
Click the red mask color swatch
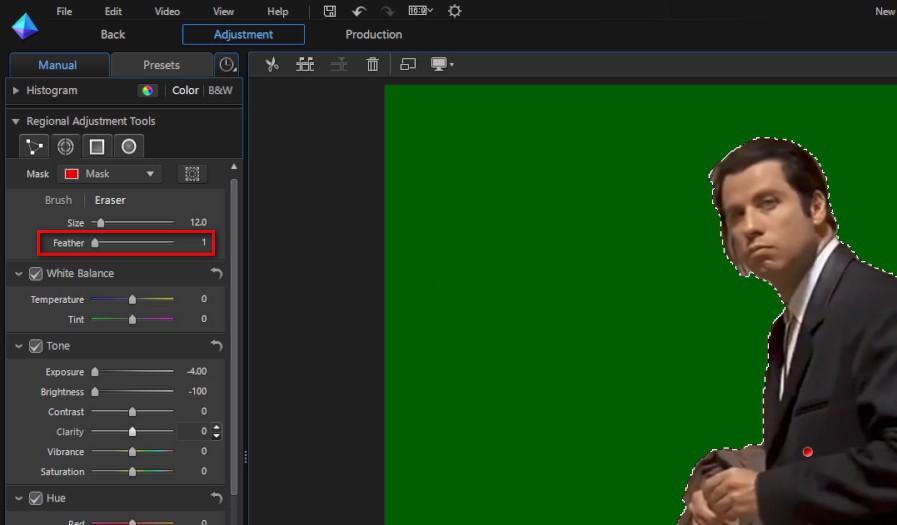click(x=72, y=174)
